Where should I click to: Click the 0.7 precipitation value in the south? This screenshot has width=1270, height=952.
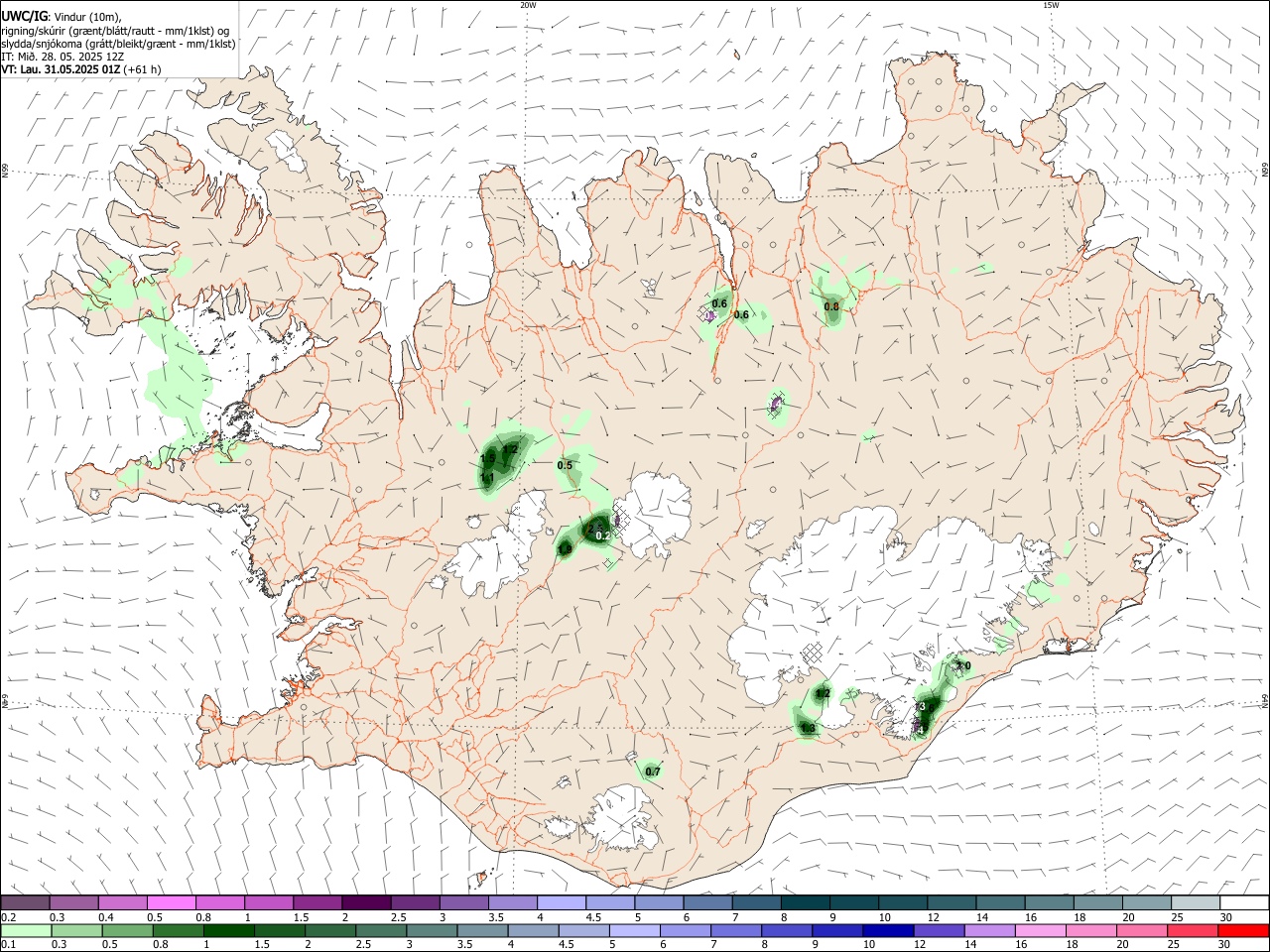tap(653, 772)
